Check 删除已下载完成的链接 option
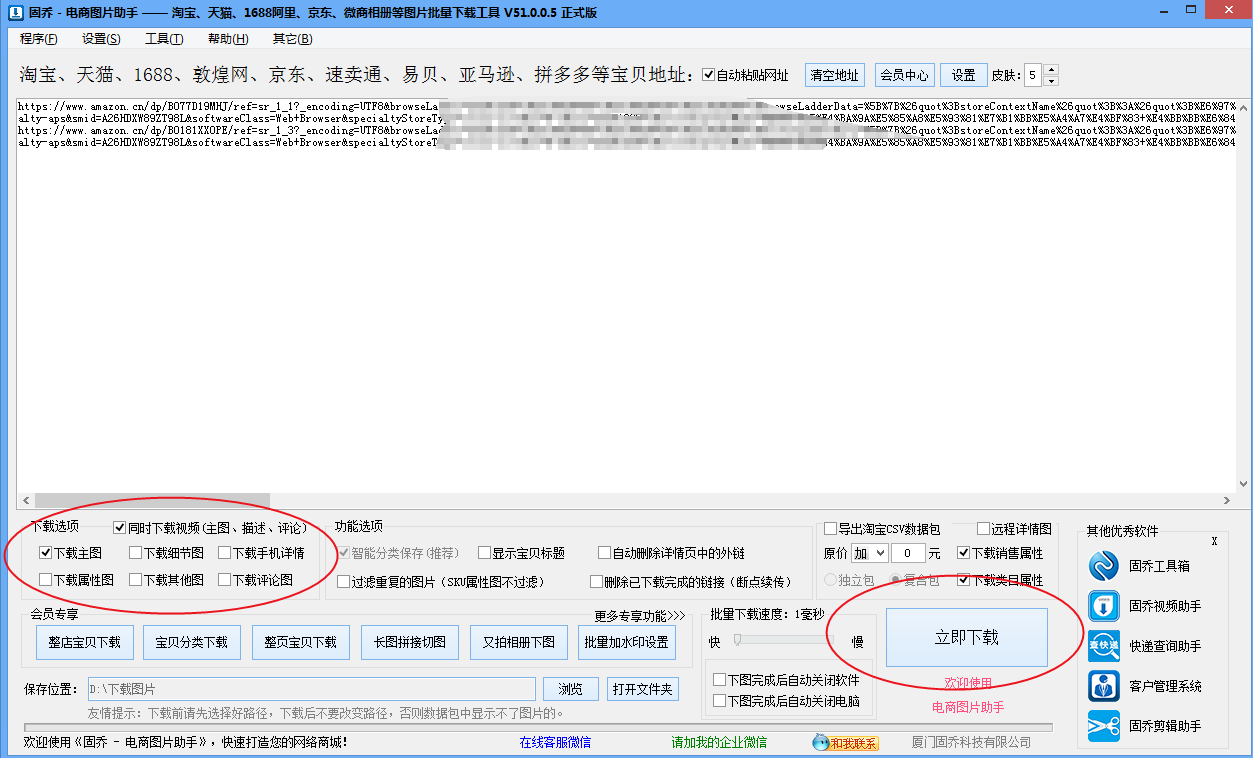The width and height of the screenshot is (1253, 758). point(596,581)
